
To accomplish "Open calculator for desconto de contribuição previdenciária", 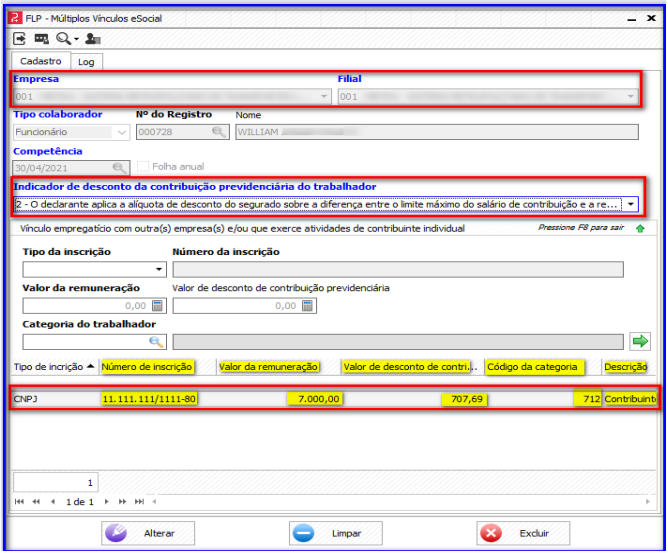I will click(x=308, y=305).
